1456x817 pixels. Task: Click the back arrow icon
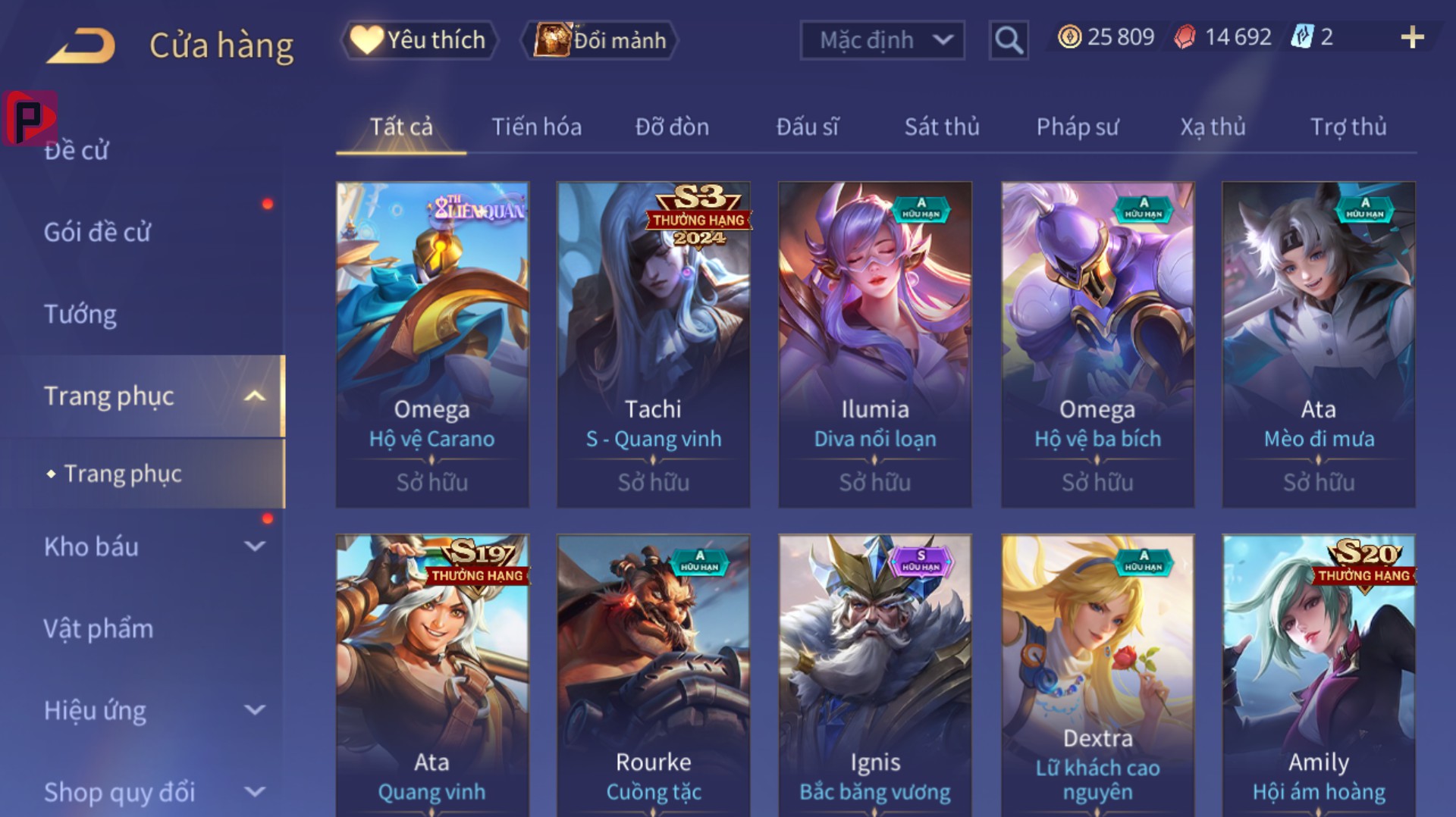point(81,45)
